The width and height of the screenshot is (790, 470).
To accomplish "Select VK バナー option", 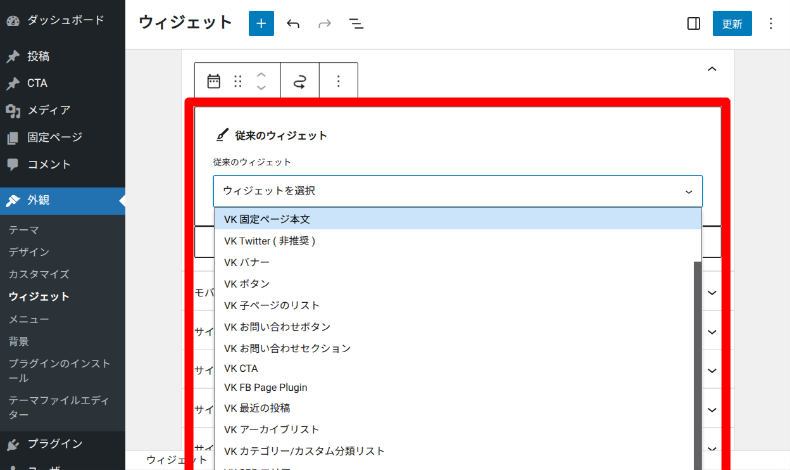I will 454,262.
